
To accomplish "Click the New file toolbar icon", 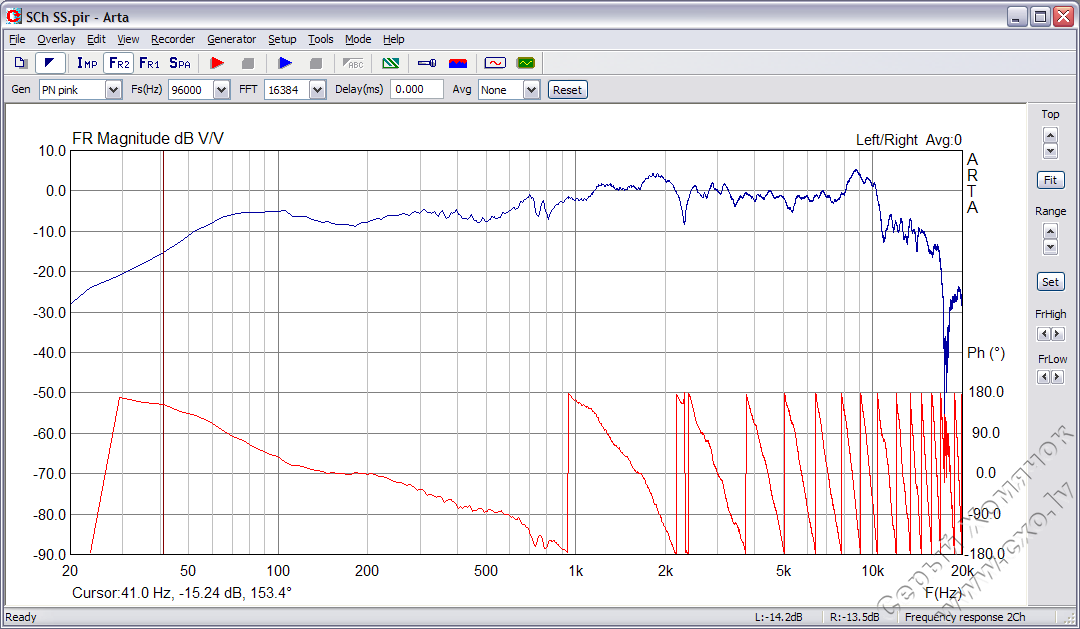I will click(21, 63).
